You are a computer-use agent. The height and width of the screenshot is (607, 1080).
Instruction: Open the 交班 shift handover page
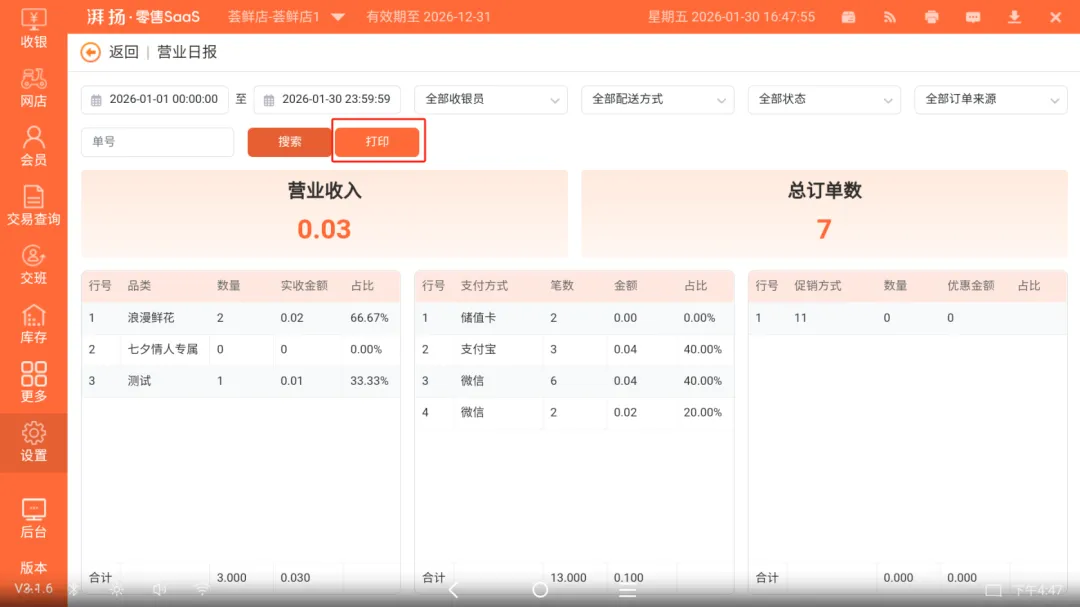pyautogui.click(x=33, y=265)
